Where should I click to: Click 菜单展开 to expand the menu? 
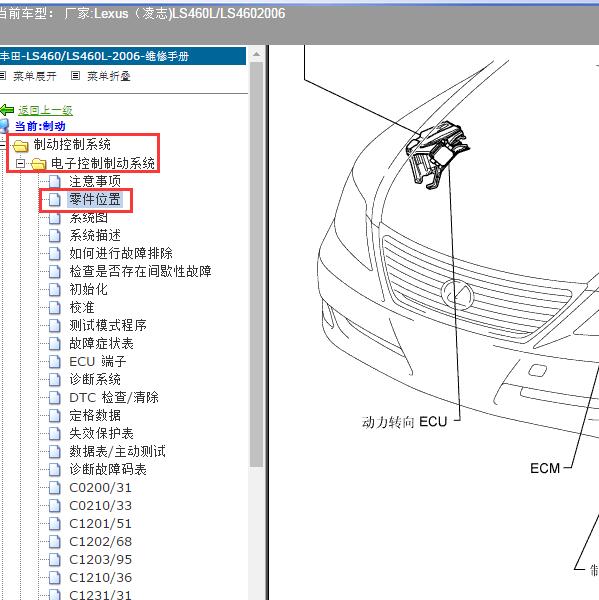click(34, 76)
